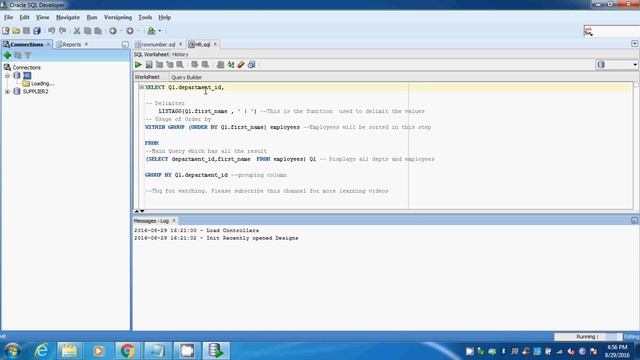
Task: Click the Copy icon in main toolbar
Action: (x=87, y=31)
